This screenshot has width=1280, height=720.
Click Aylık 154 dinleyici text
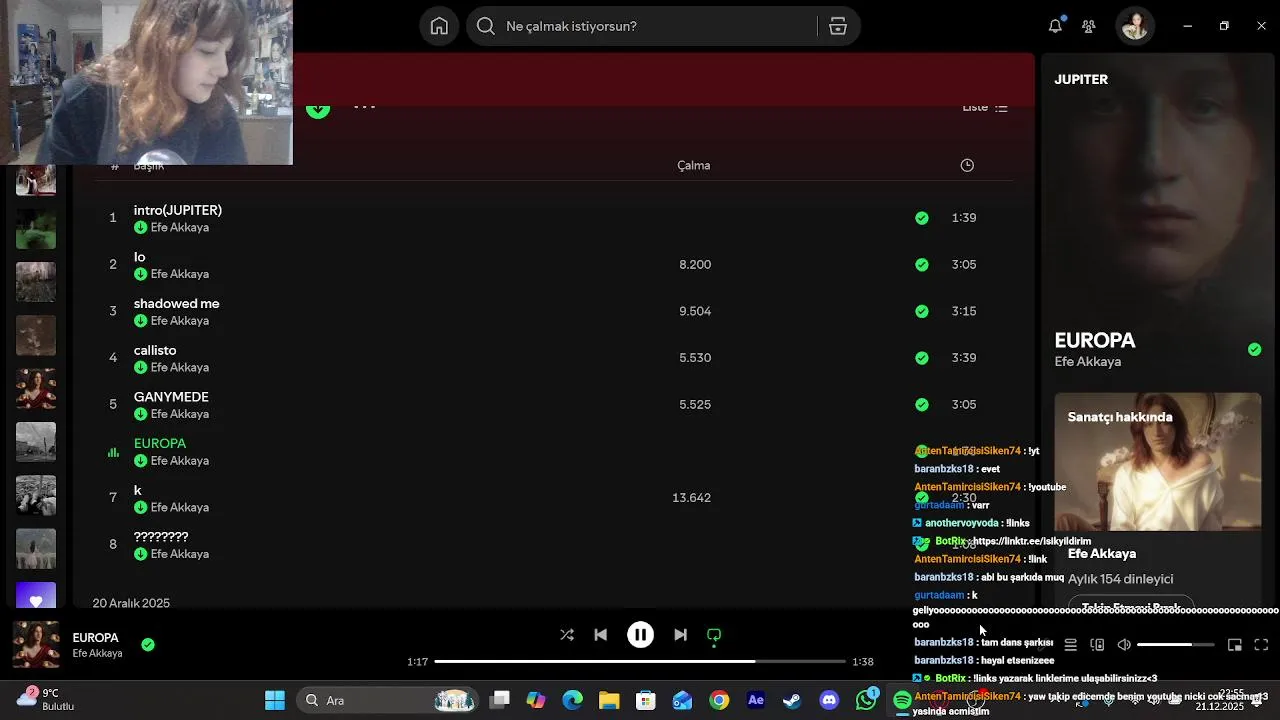pos(1121,579)
